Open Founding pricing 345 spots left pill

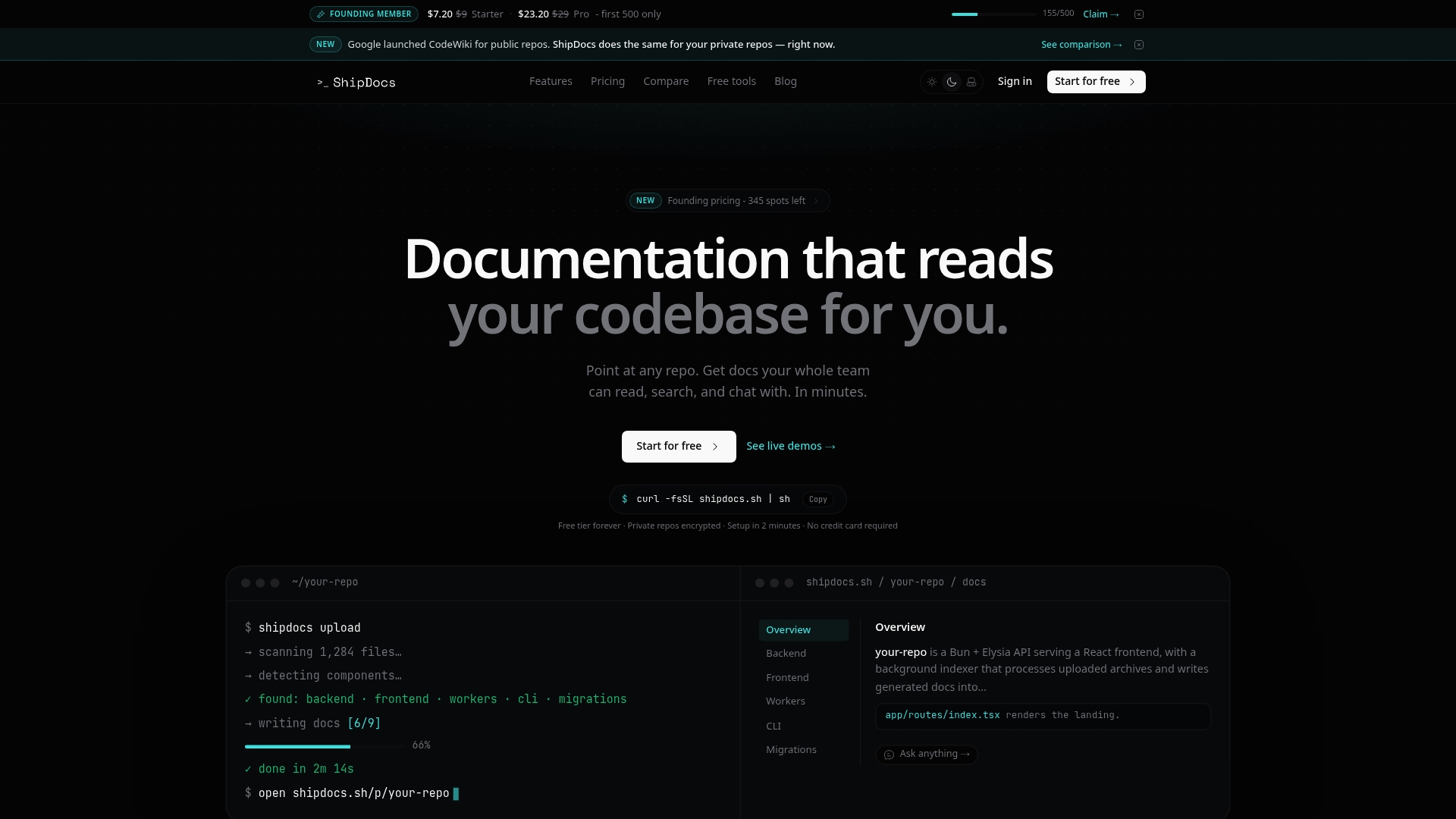(727, 201)
